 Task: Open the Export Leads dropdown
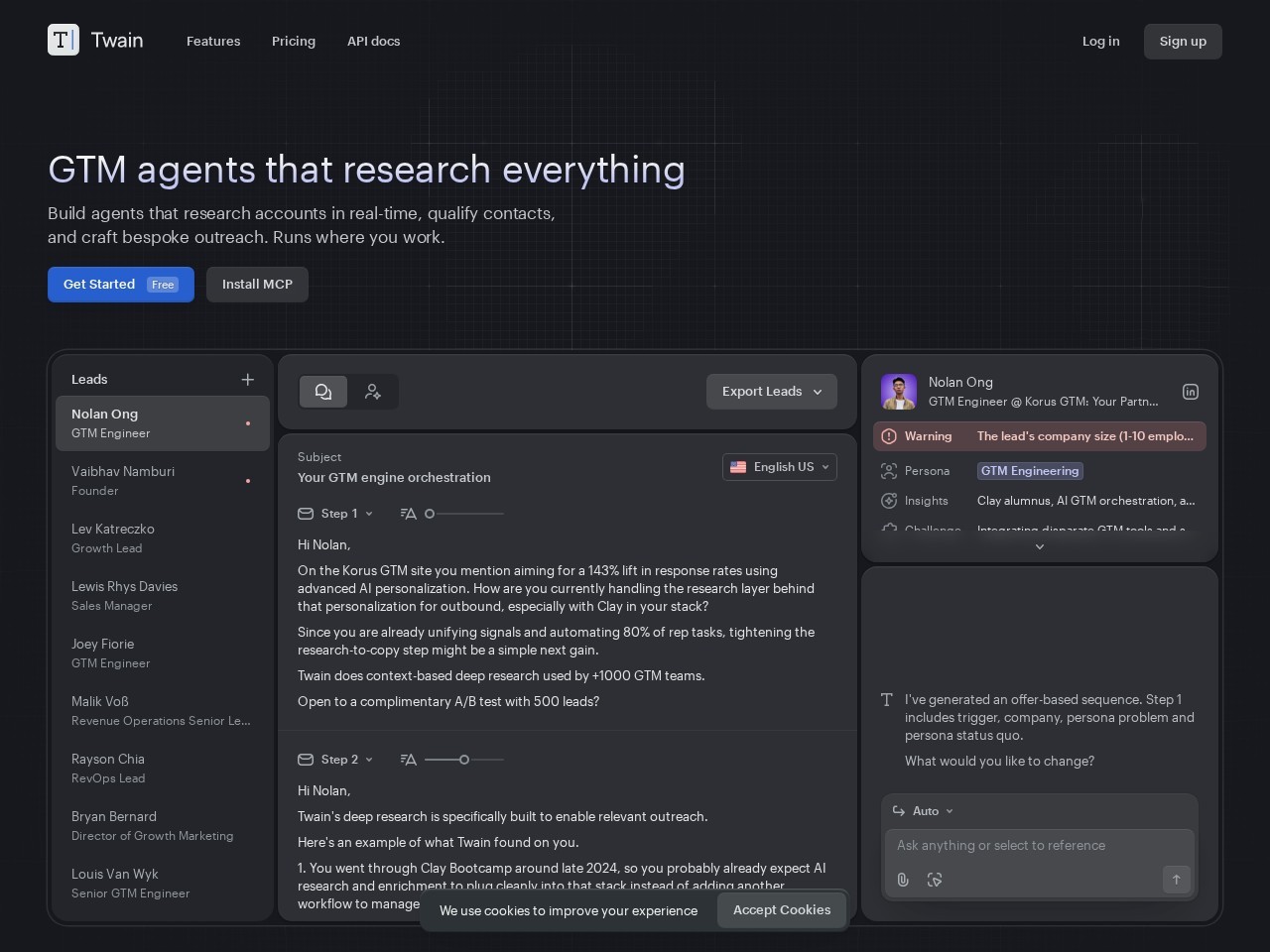point(771,392)
